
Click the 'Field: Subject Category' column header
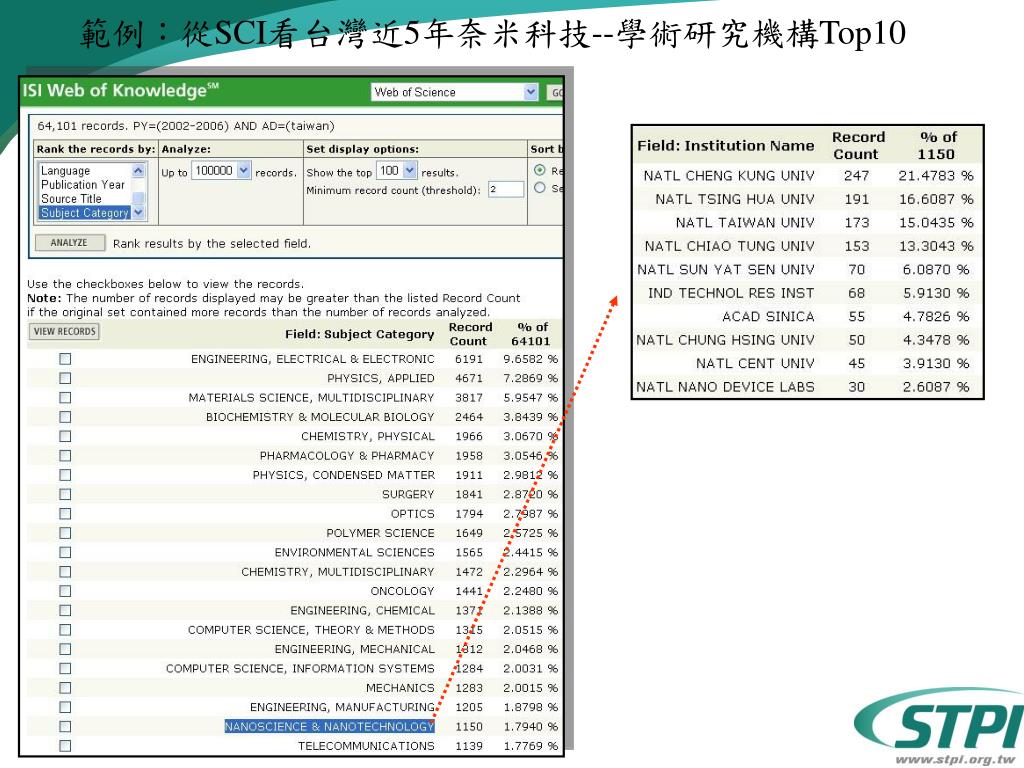[360, 334]
